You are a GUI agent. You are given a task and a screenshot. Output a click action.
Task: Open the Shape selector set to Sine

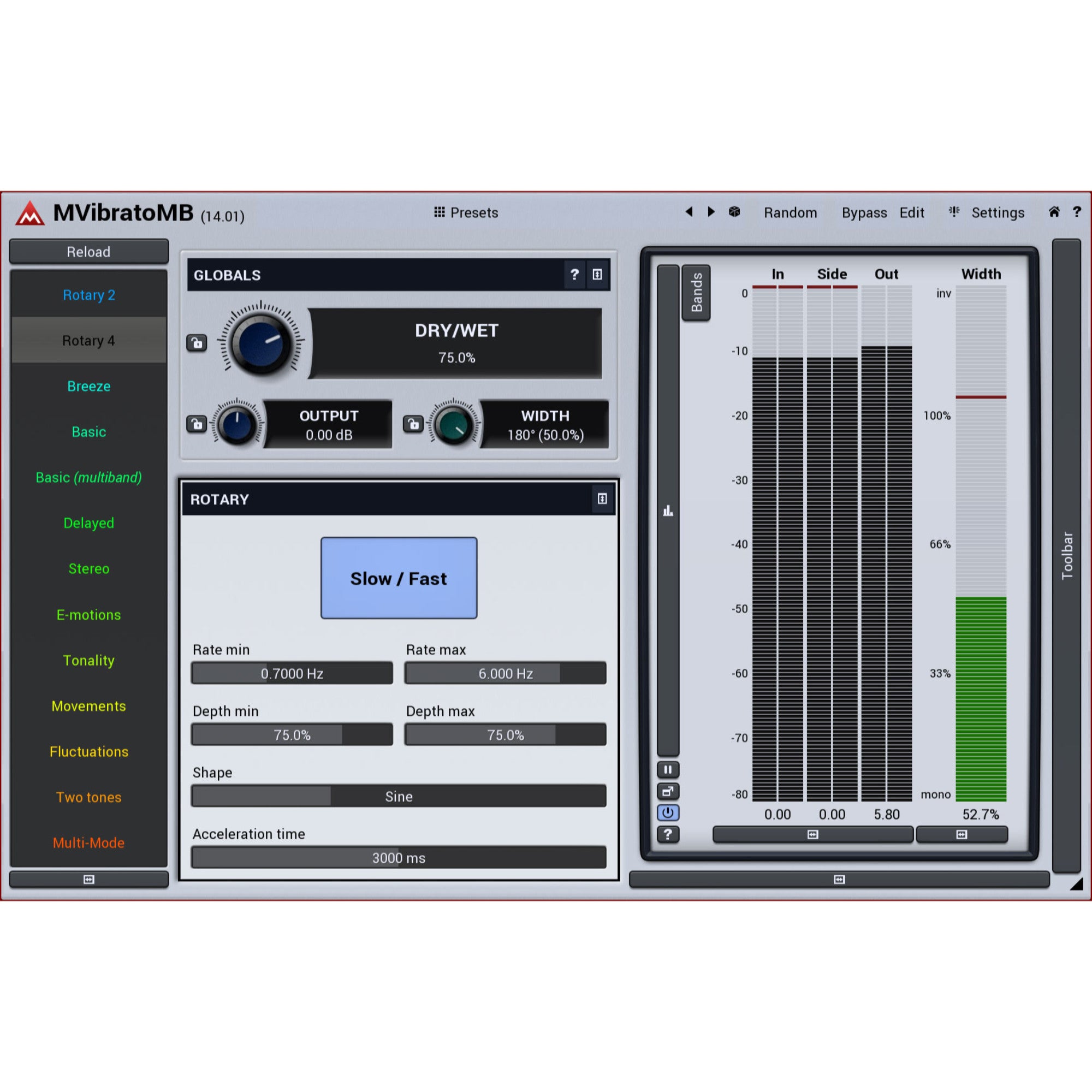(399, 796)
